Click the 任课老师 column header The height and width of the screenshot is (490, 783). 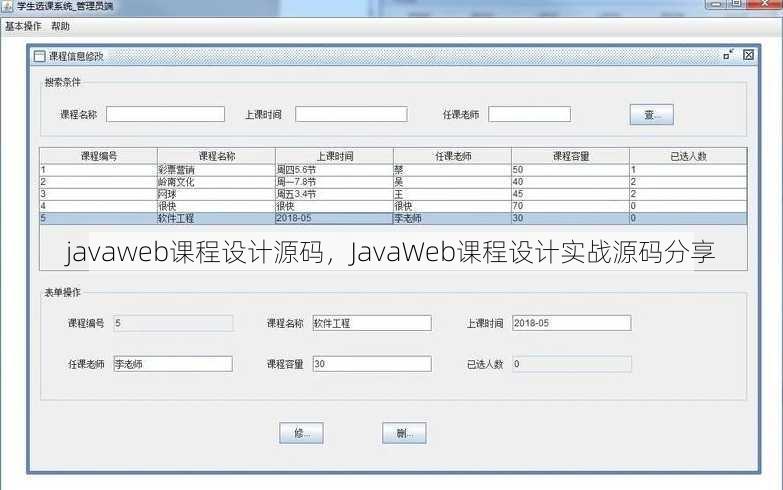[452, 156]
